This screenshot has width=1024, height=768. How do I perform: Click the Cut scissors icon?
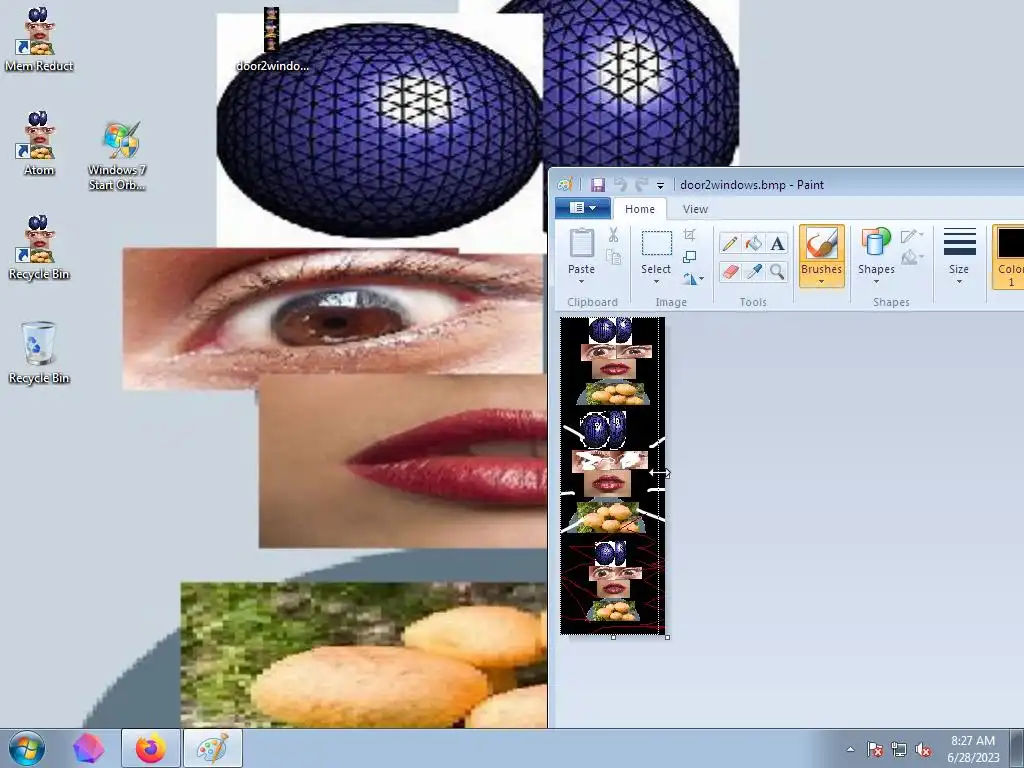(613, 234)
